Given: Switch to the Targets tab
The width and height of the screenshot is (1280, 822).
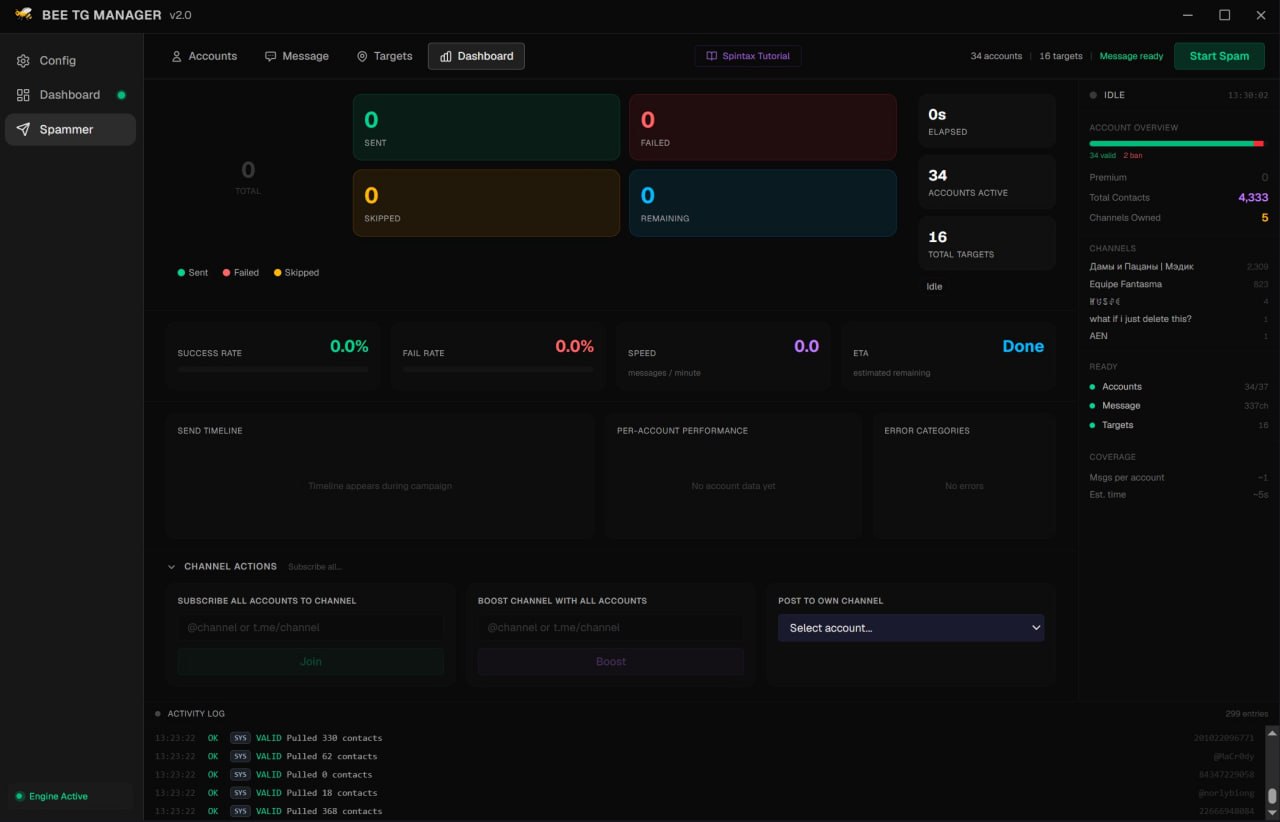Looking at the screenshot, I should click(x=384, y=56).
